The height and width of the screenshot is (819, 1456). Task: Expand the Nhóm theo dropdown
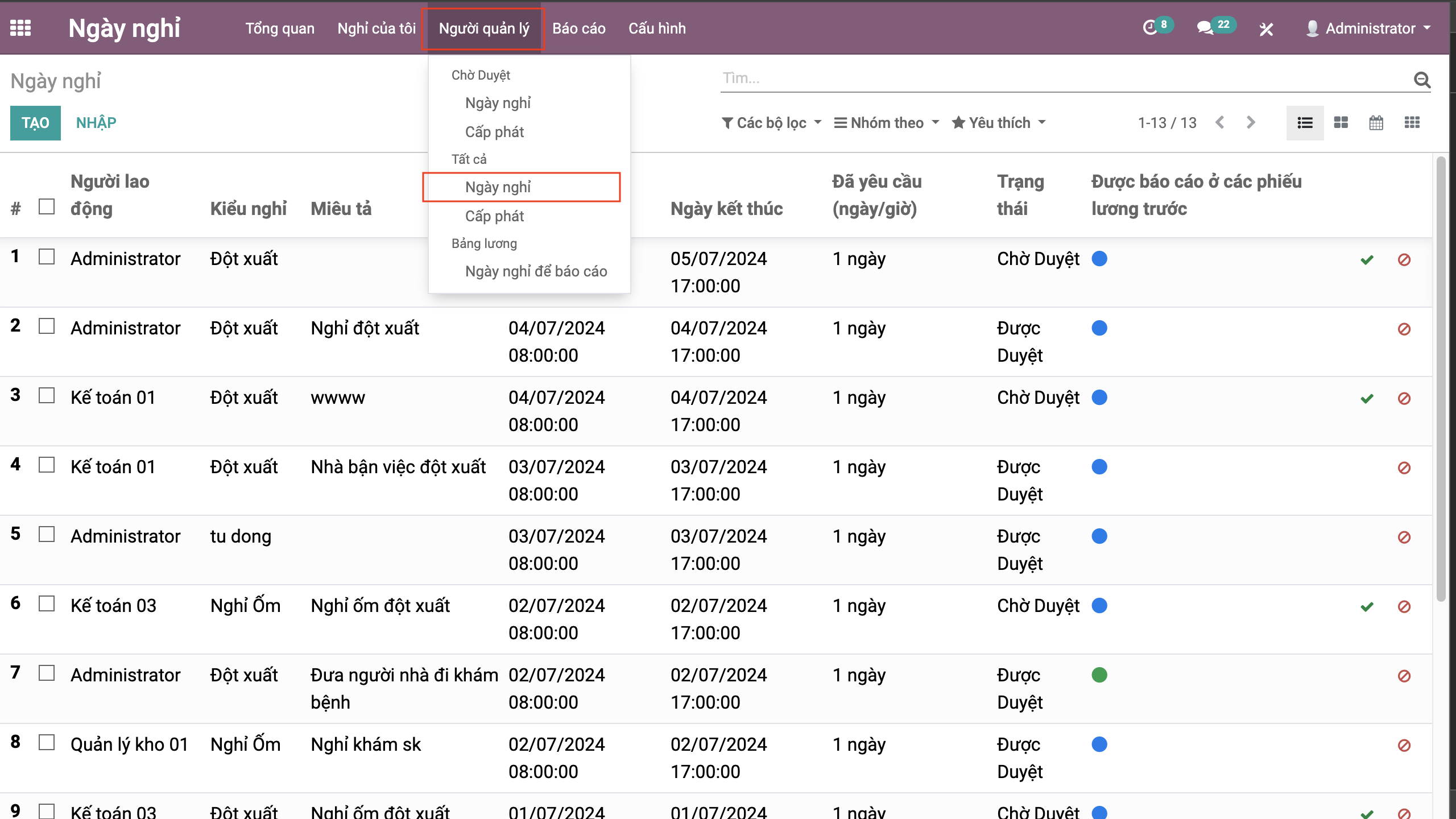(886, 123)
